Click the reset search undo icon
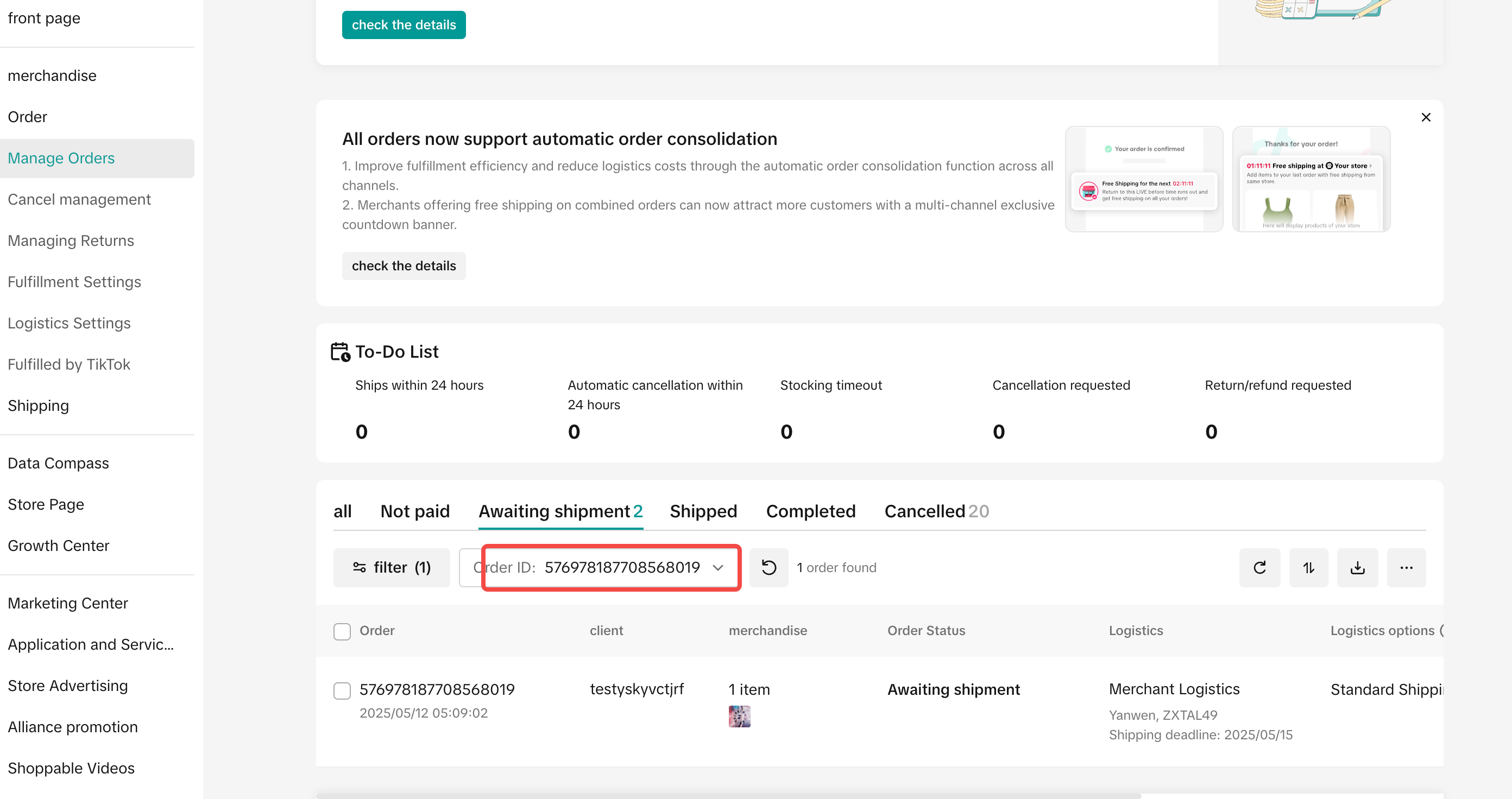The image size is (1512, 799). [x=768, y=567]
